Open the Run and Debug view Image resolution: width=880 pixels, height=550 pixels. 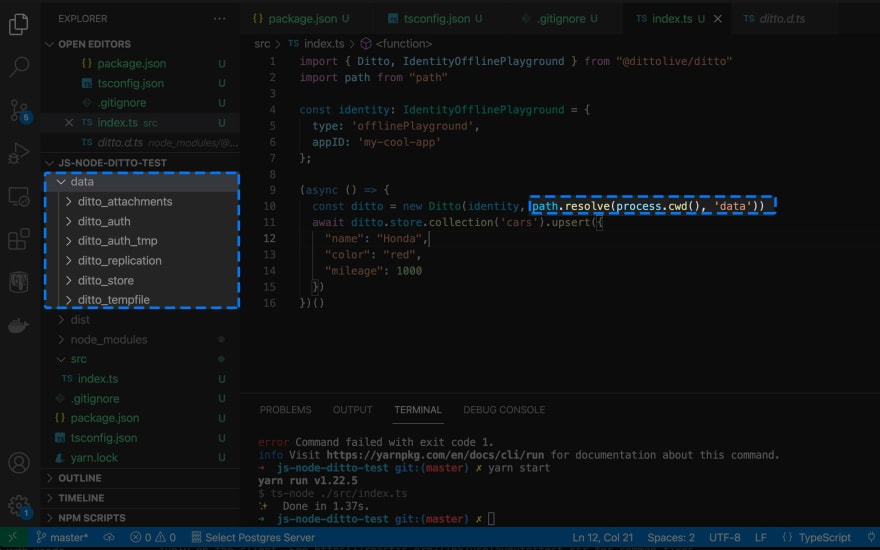[x=19, y=153]
